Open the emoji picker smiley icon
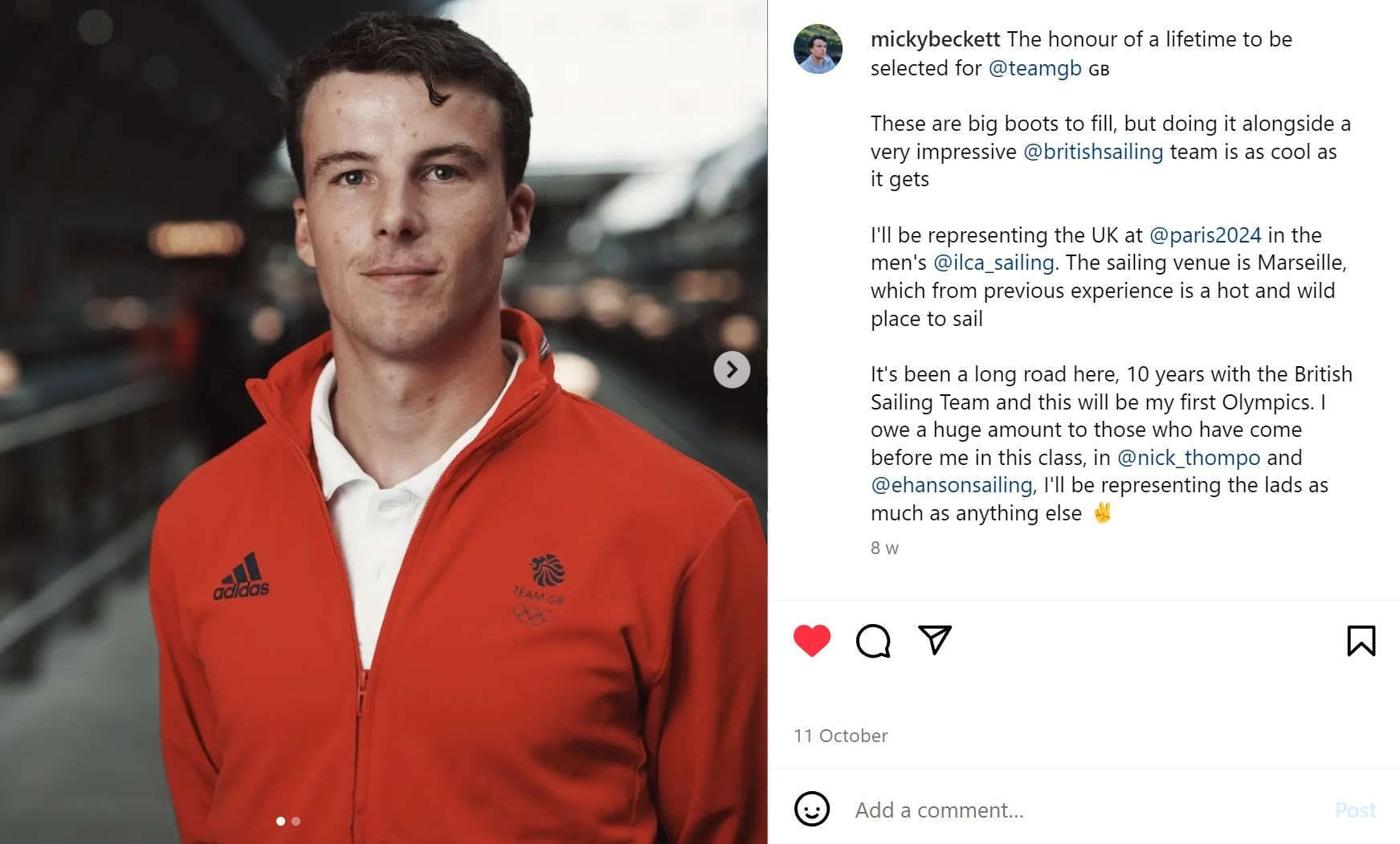Screen dimensions: 1400x844 (x=812, y=809)
